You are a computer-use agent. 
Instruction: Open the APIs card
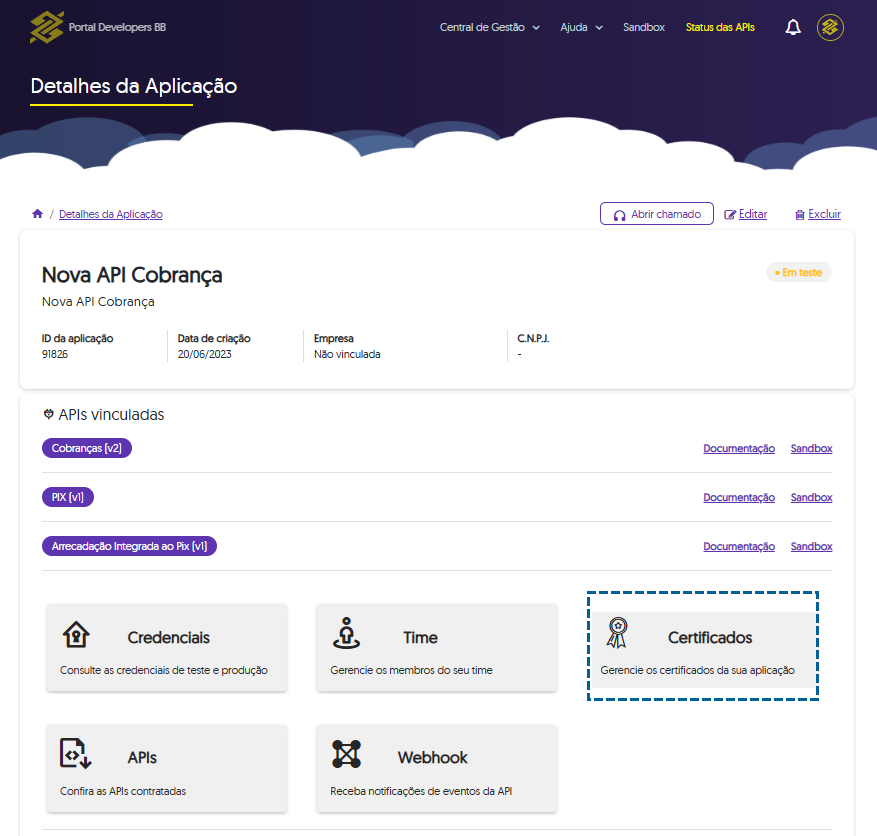(167, 768)
